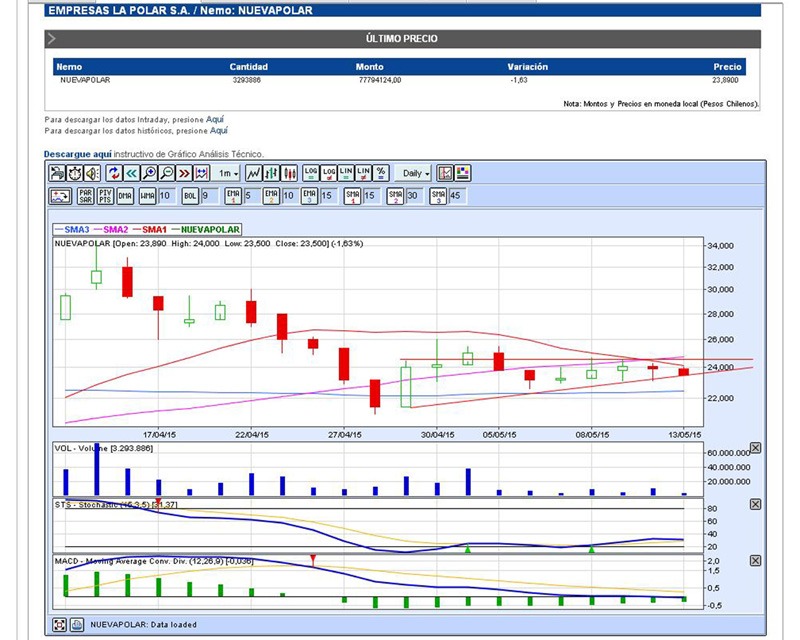Click the print chart icon
This screenshot has height=640, width=800.
click(57, 174)
